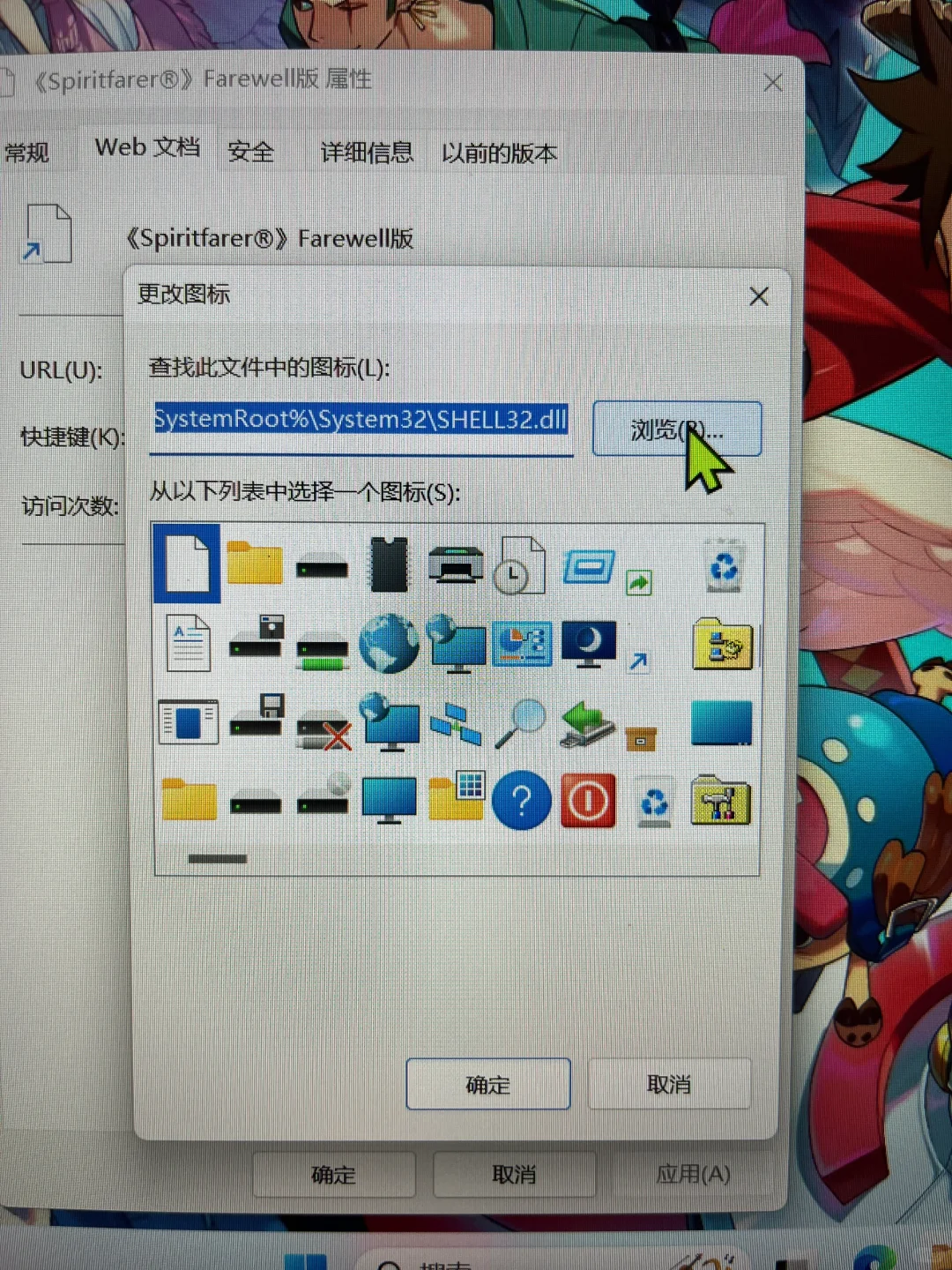The height and width of the screenshot is (1270, 952).
Task: Click the 浏览(B) browse button
Action: tap(677, 430)
